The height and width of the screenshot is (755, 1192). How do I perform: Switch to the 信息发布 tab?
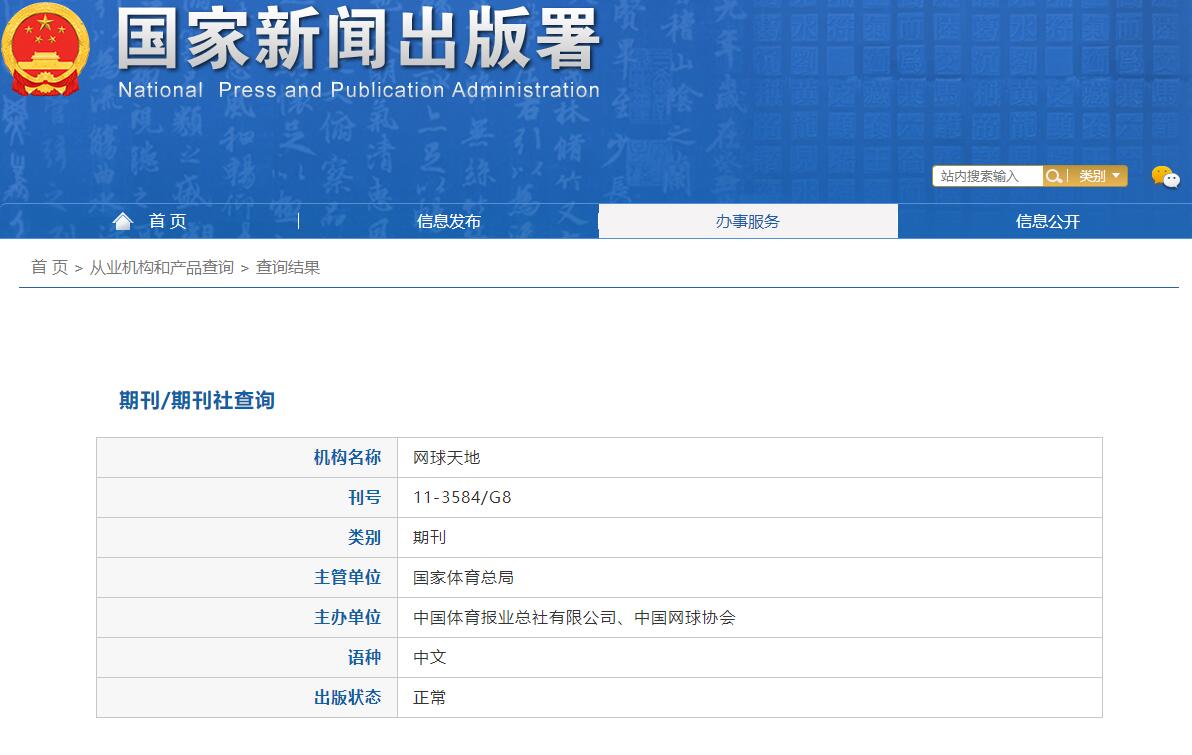447,221
